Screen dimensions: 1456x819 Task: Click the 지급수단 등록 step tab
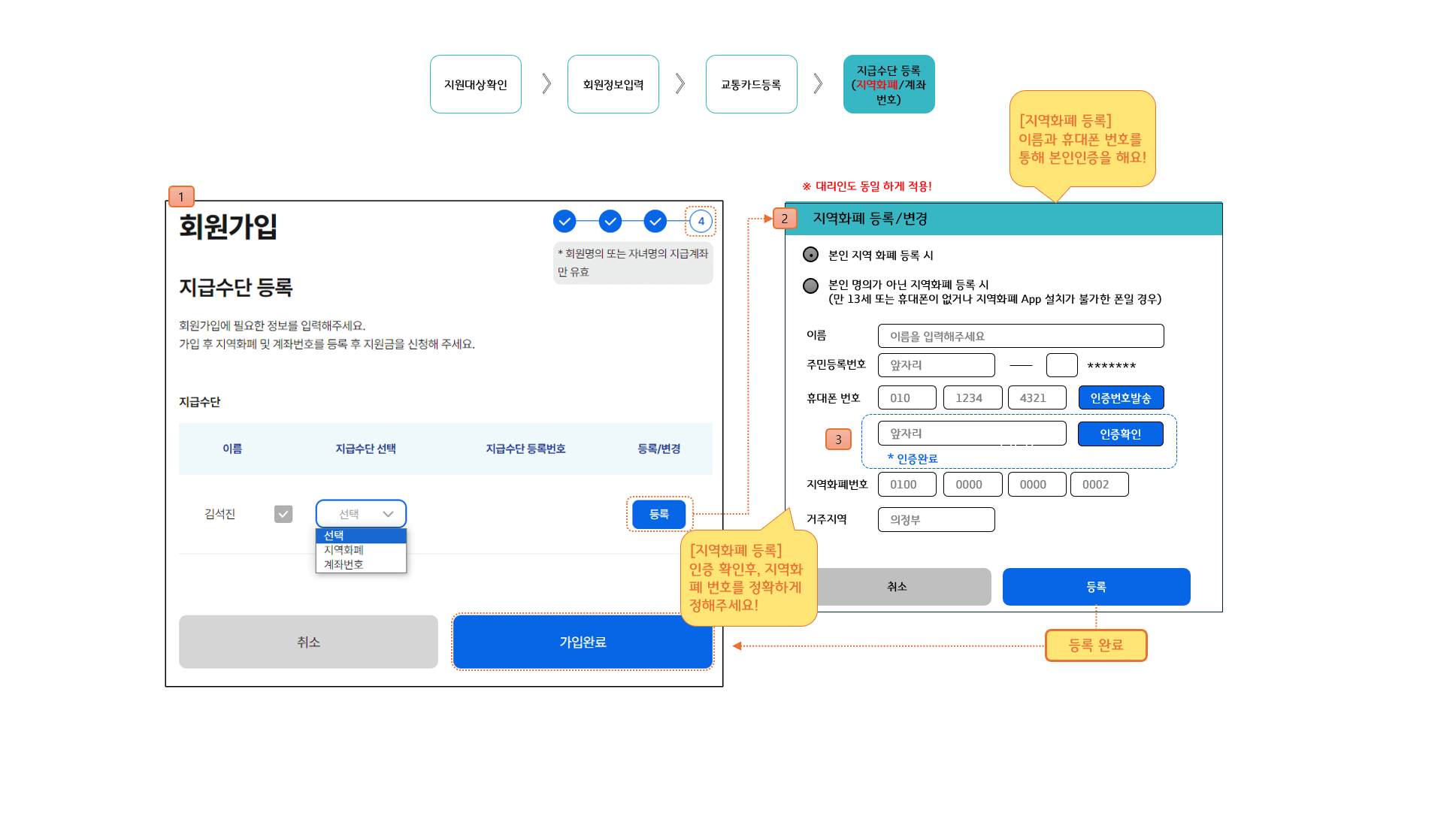[x=888, y=84]
